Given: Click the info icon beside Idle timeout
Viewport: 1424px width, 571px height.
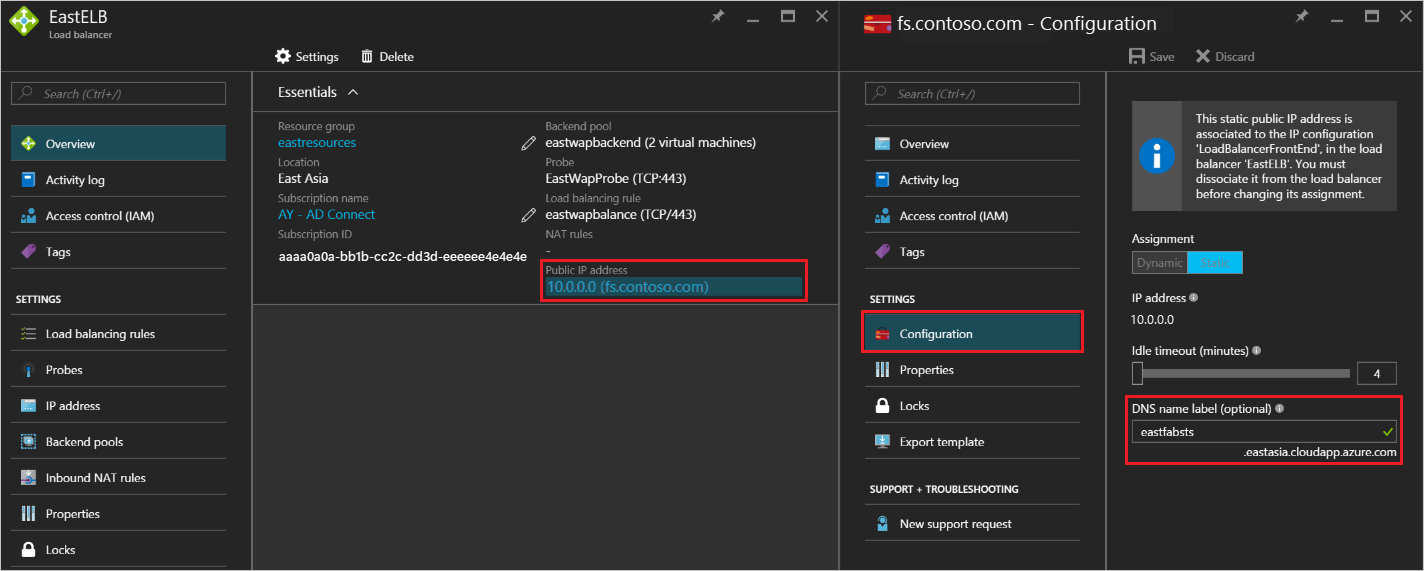Looking at the screenshot, I should pyautogui.click(x=1256, y=351).
